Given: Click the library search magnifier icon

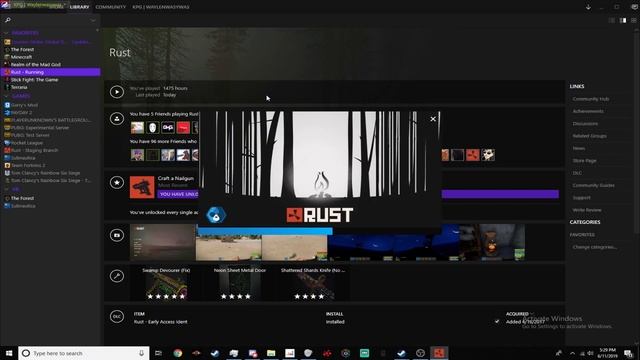Looking at the screenshot, I should point(8,20).
